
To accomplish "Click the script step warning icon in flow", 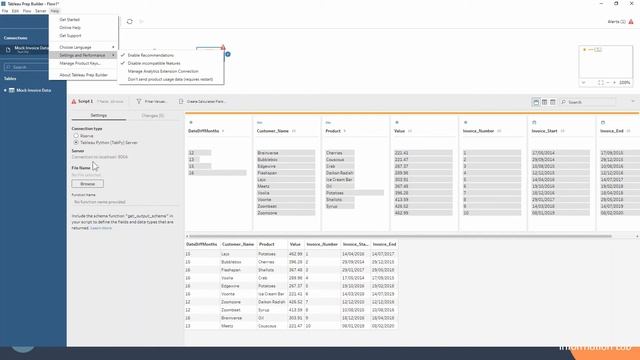I will point(223,47).
